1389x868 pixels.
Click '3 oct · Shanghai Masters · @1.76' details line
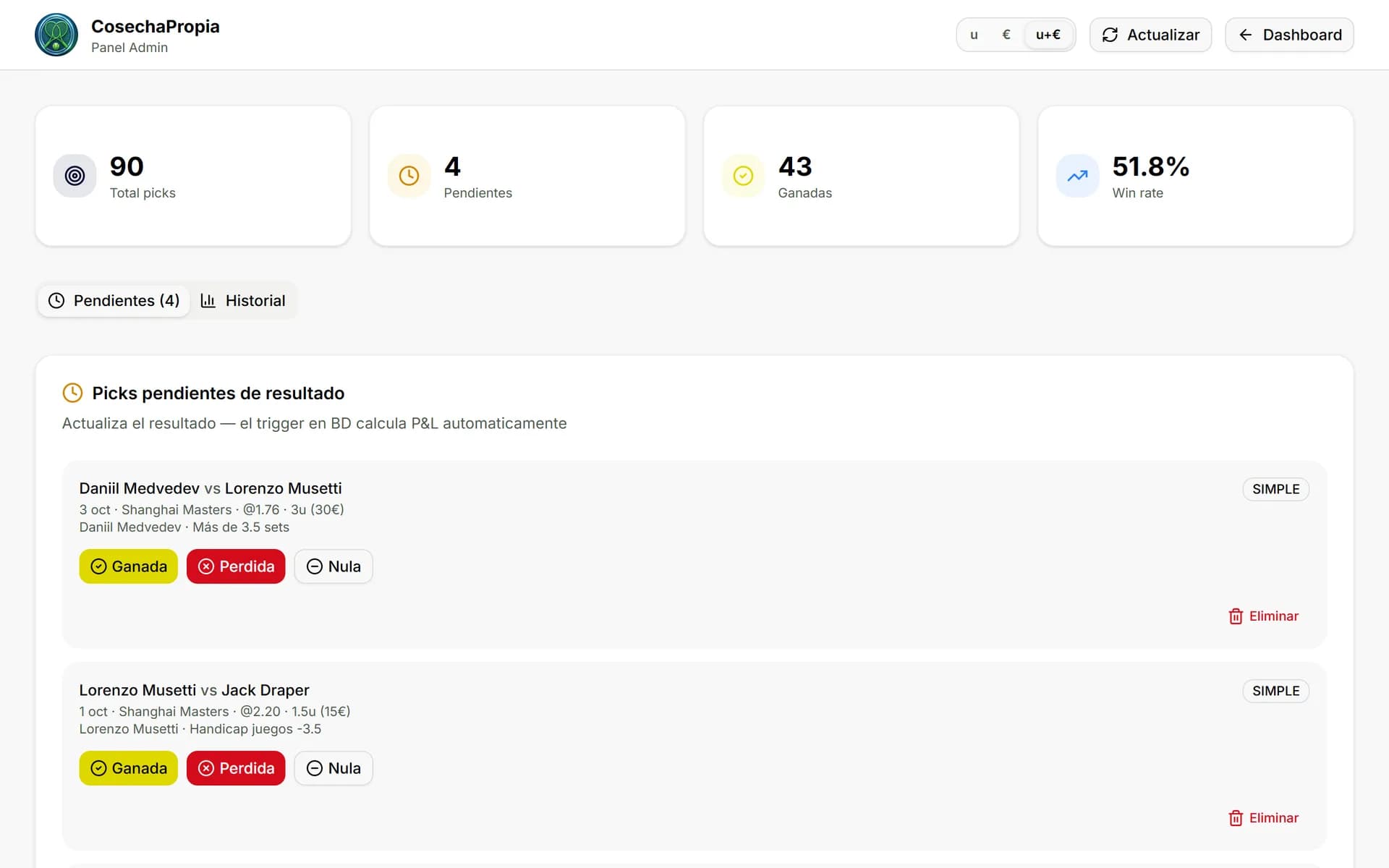coord(211,509)
